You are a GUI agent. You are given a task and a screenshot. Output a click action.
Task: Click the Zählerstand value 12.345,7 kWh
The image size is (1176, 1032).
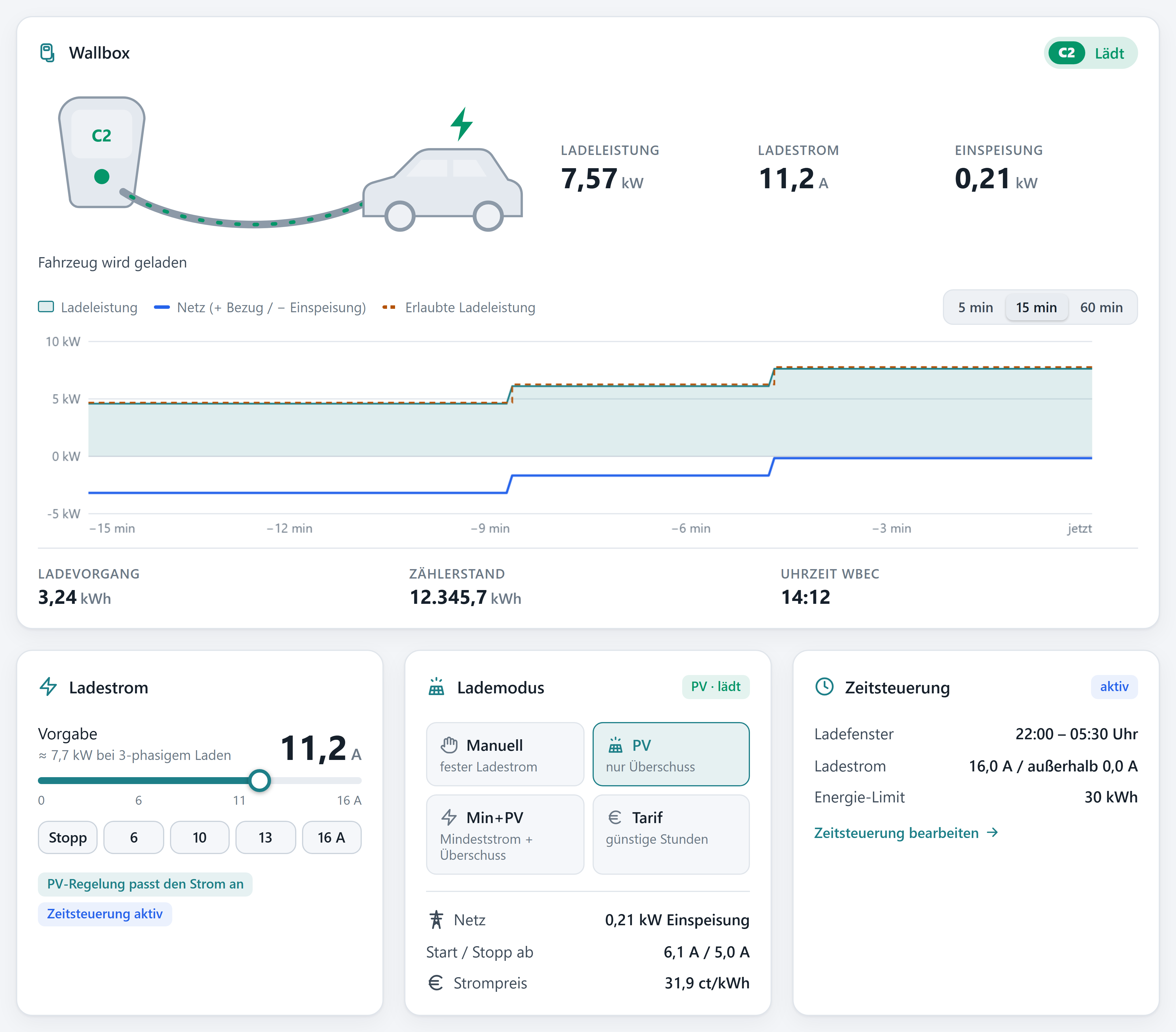(465, 598)
